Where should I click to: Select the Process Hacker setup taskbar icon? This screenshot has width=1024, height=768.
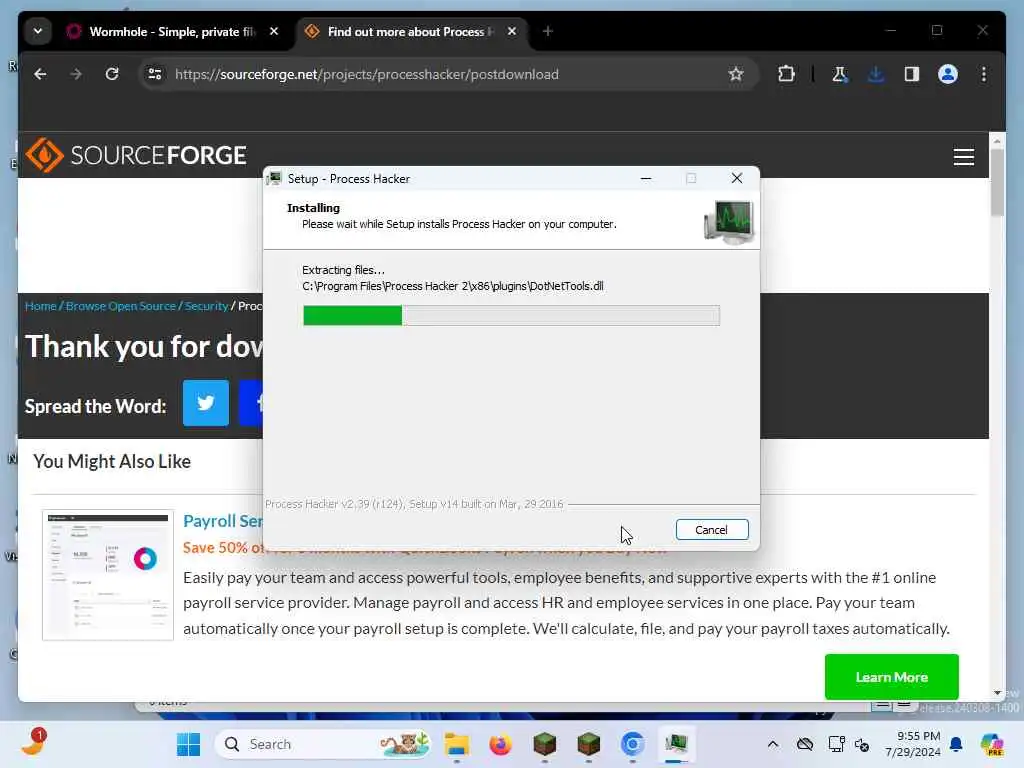click(676, 744)
